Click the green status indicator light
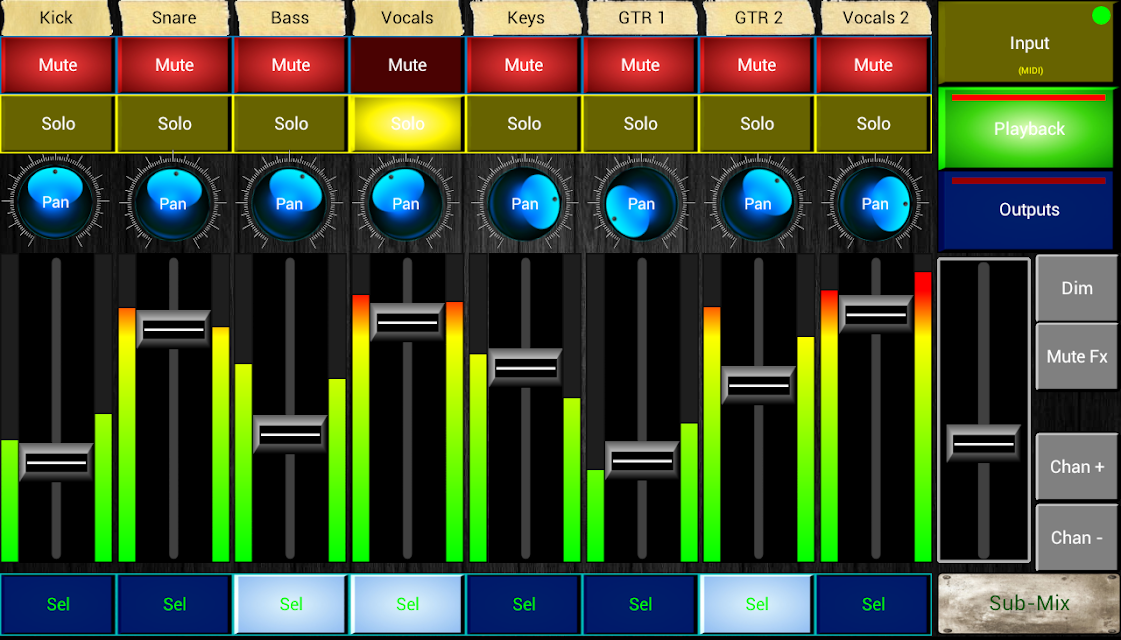This screenshot has width=1121, height=640. [x=1100, y=16]
